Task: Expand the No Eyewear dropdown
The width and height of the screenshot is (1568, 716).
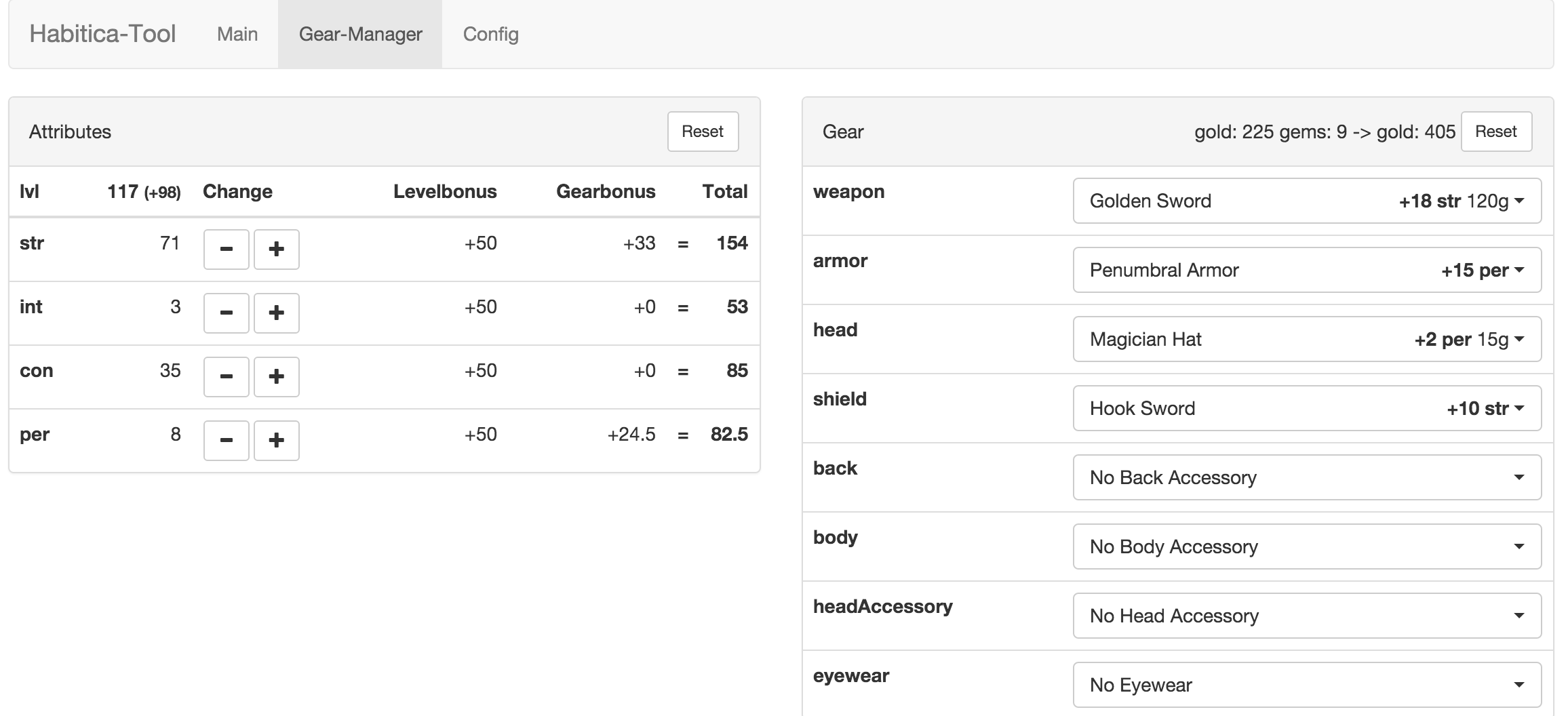Action: pos(1307,685)
